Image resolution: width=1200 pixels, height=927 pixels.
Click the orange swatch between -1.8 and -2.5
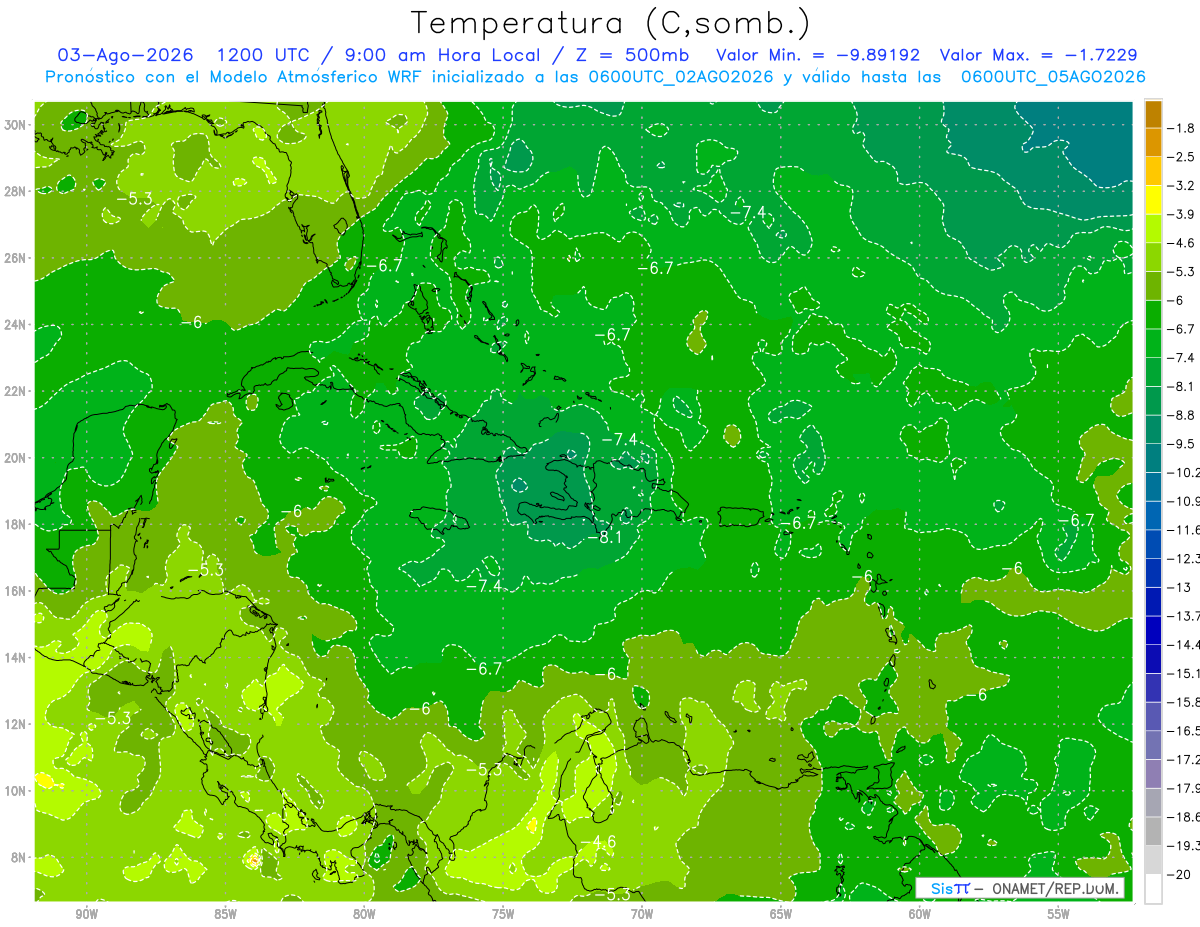[x=1153, y=143]
